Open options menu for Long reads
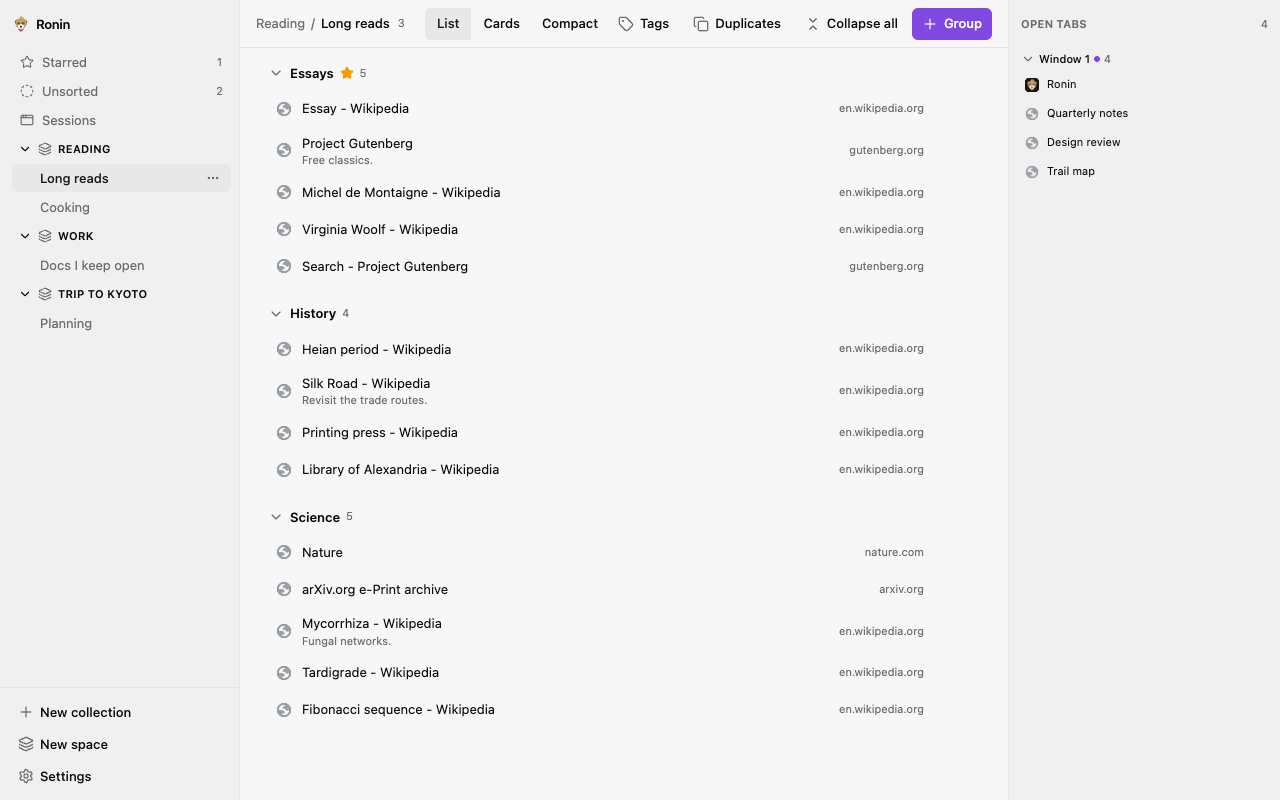The width and height of the screenshot is (1280, 800). 213,178
